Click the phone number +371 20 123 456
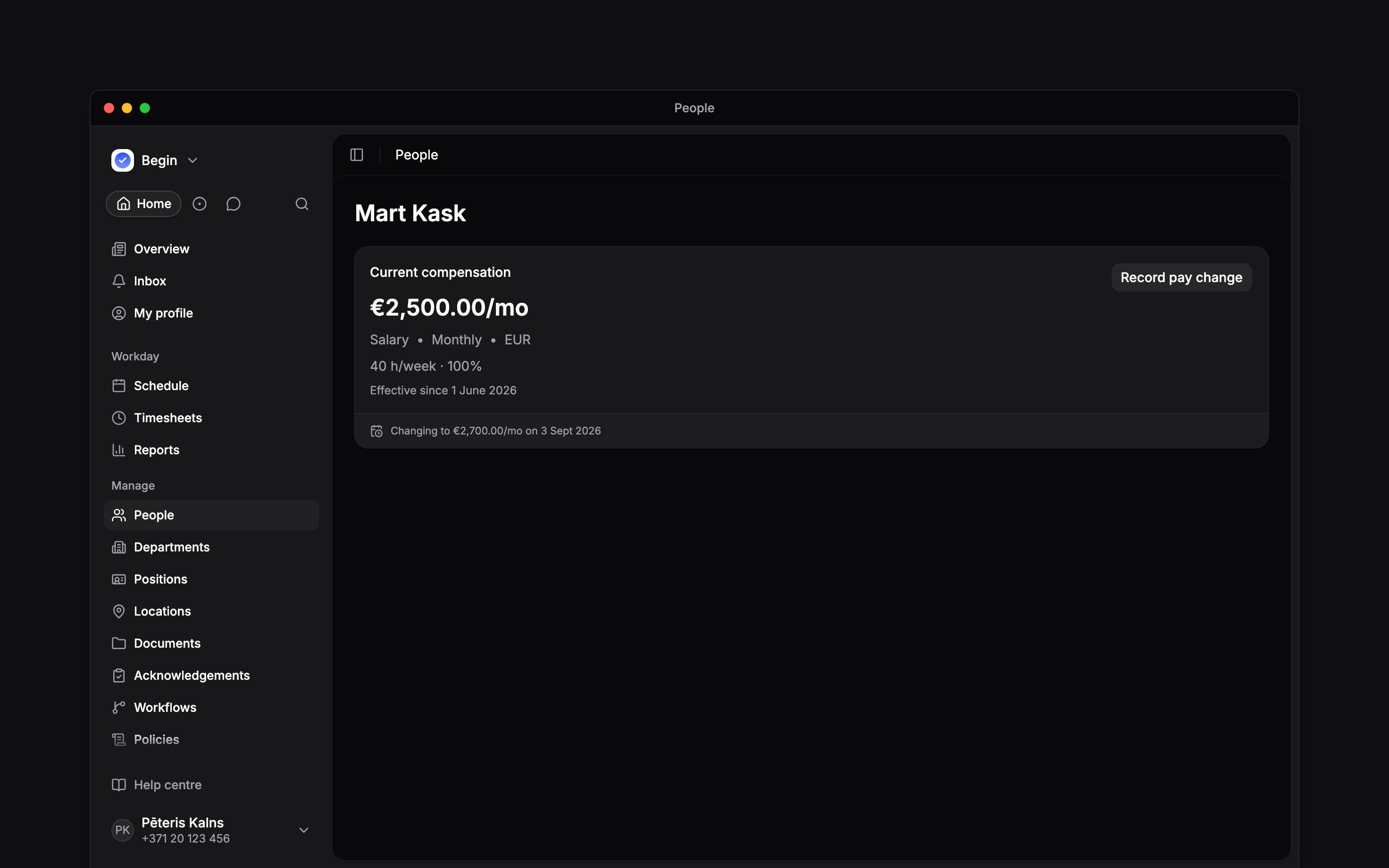The image size is (1389, 868). pos(186,839)
